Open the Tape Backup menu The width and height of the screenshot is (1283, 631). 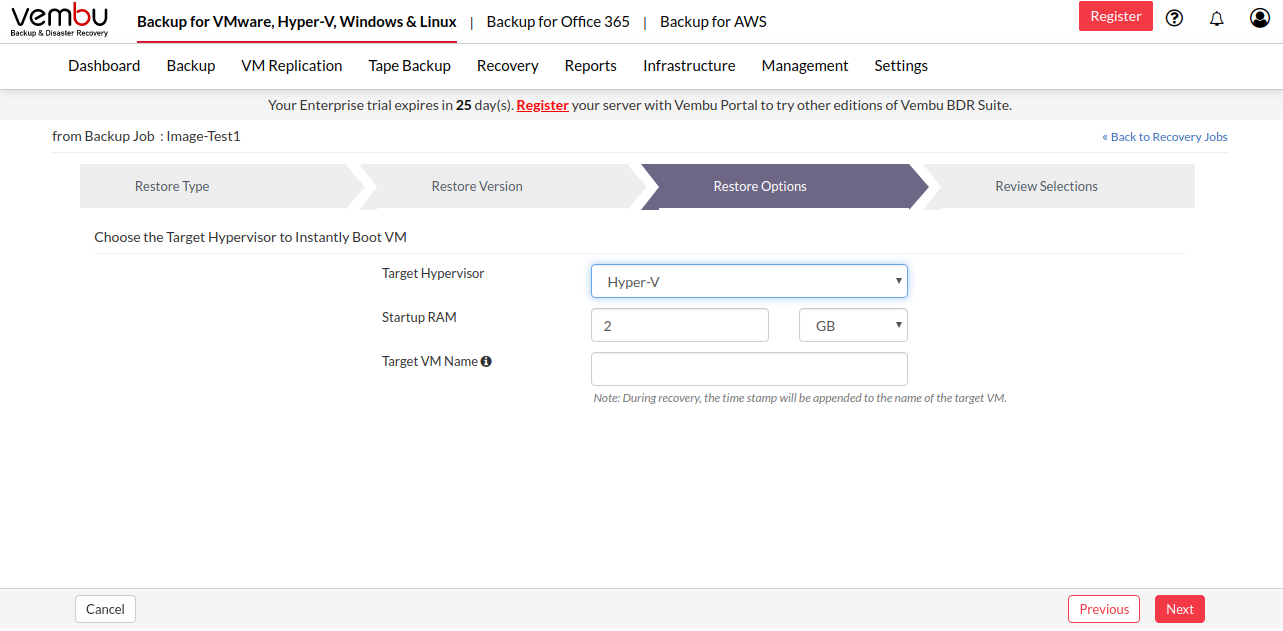(410, 65)
